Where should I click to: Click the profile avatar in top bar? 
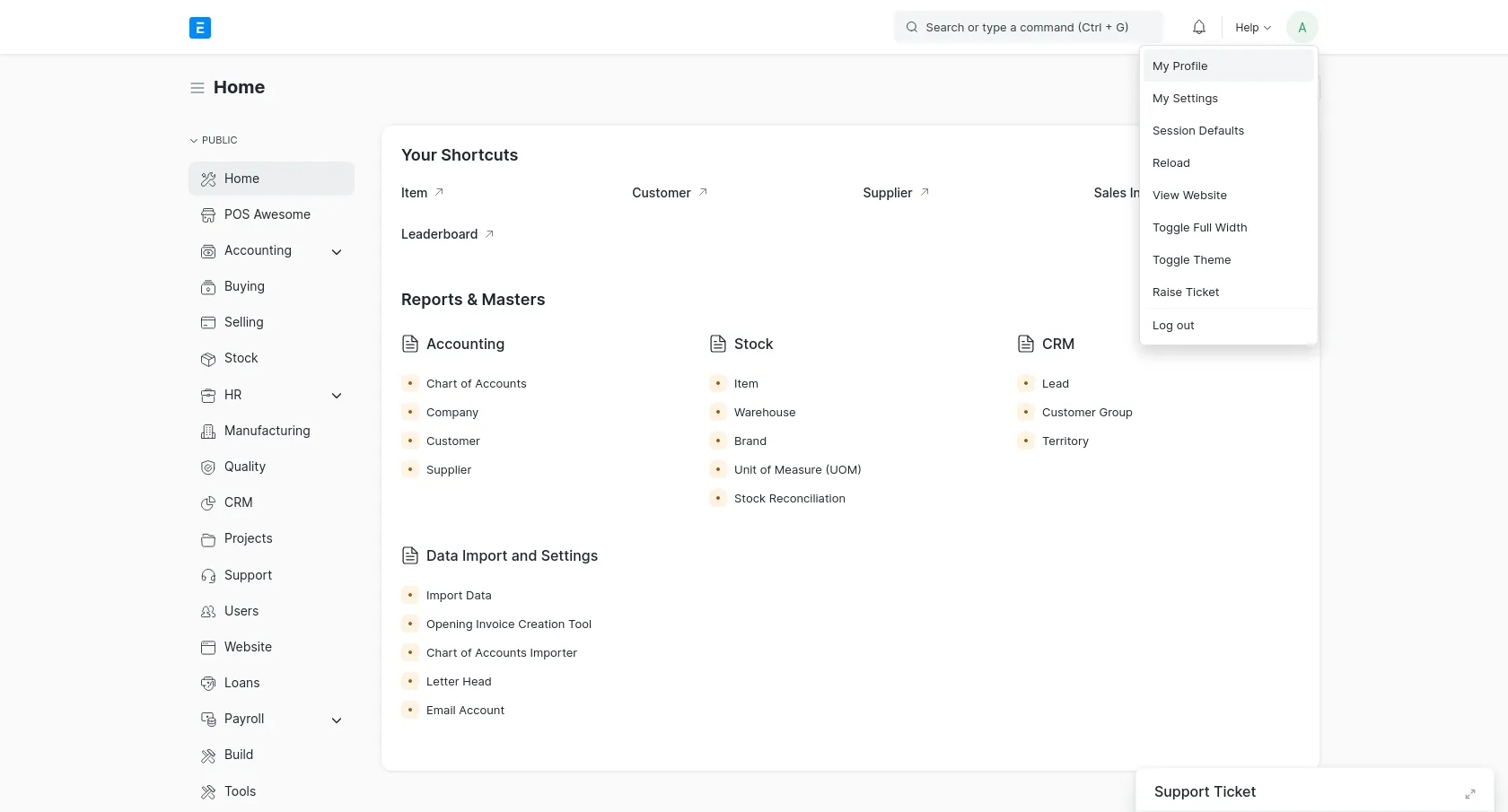click(1302, 27)
